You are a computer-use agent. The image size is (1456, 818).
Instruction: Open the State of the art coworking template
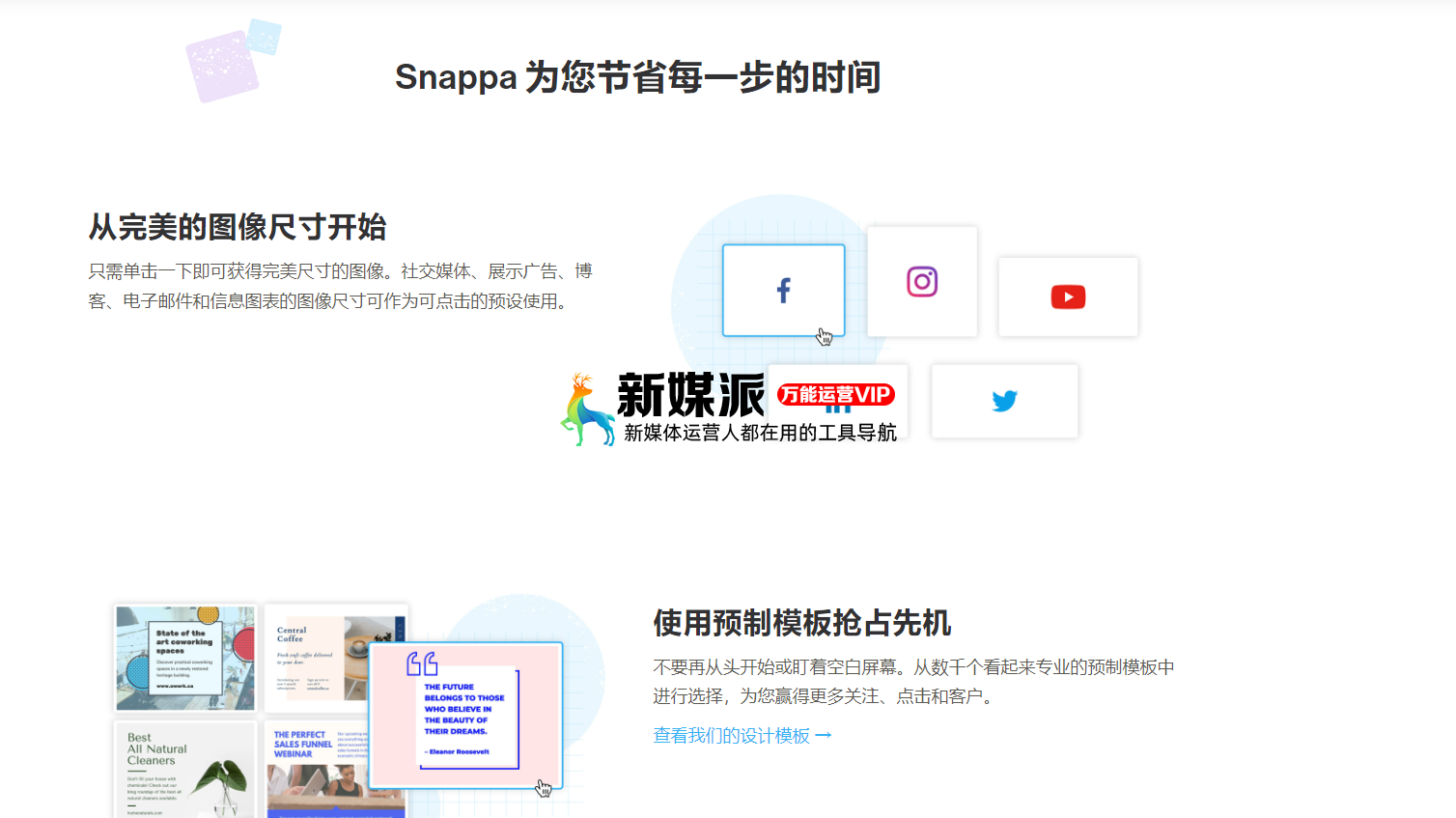[x=185, y=658]
